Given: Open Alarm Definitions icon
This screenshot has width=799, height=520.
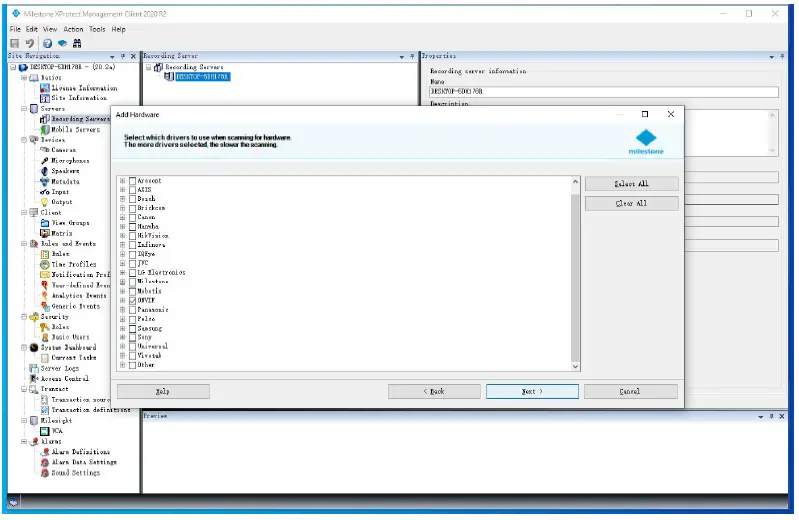Looking at the screenshot, I should pos(45,452).
